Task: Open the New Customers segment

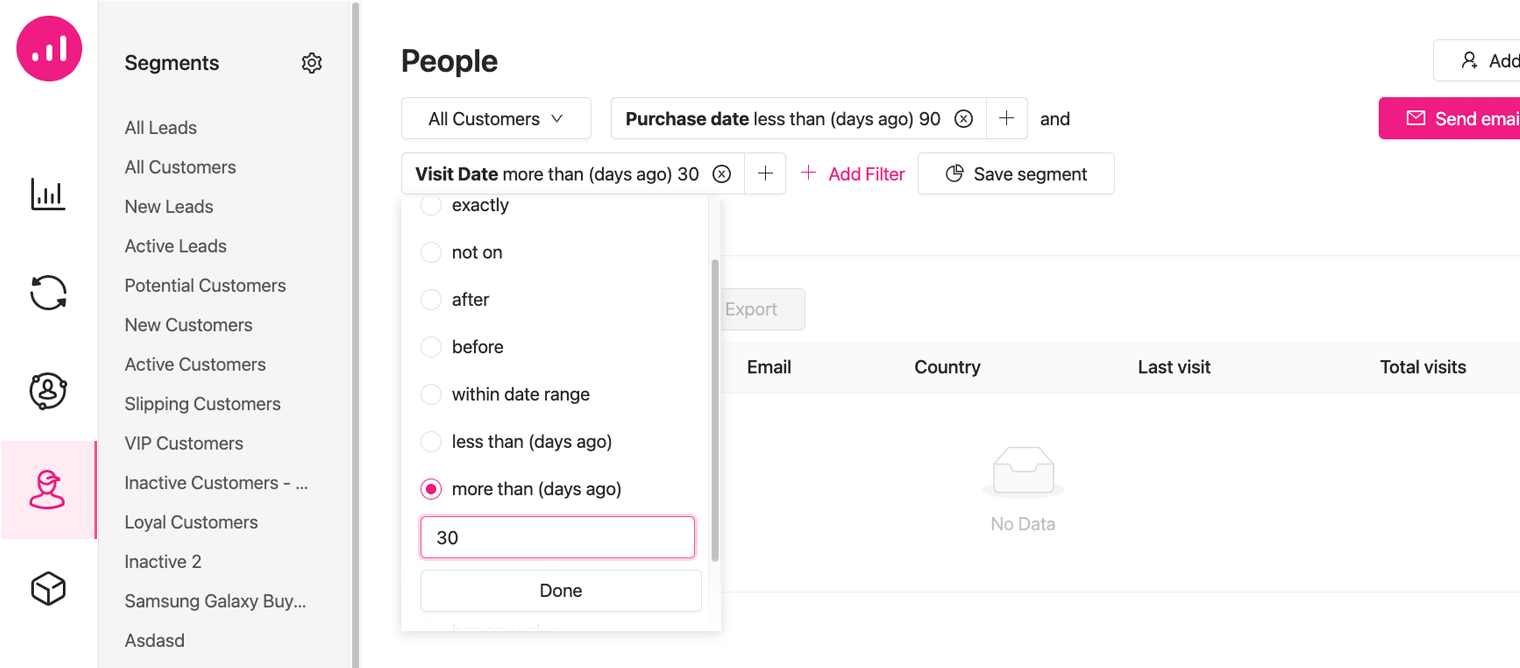Action: [x=188, y=325]
